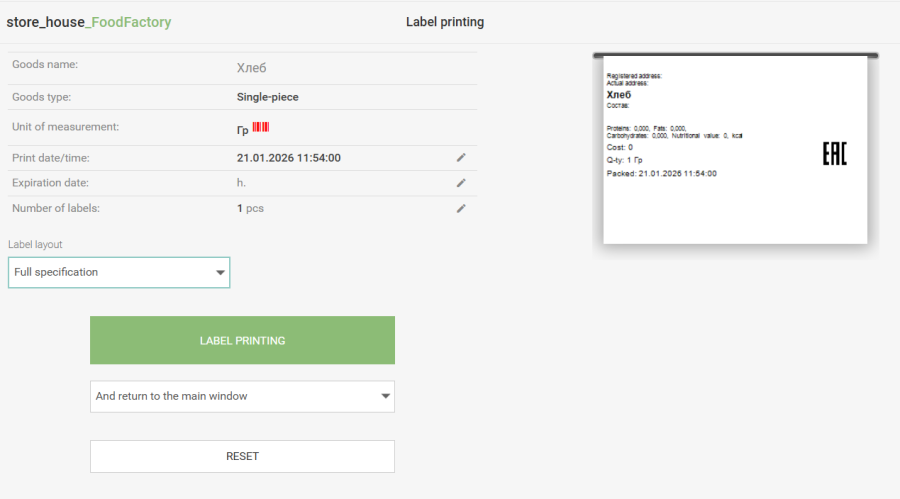
Task: Select the 'Single-piece' goods type value
Action: point(267,97)
